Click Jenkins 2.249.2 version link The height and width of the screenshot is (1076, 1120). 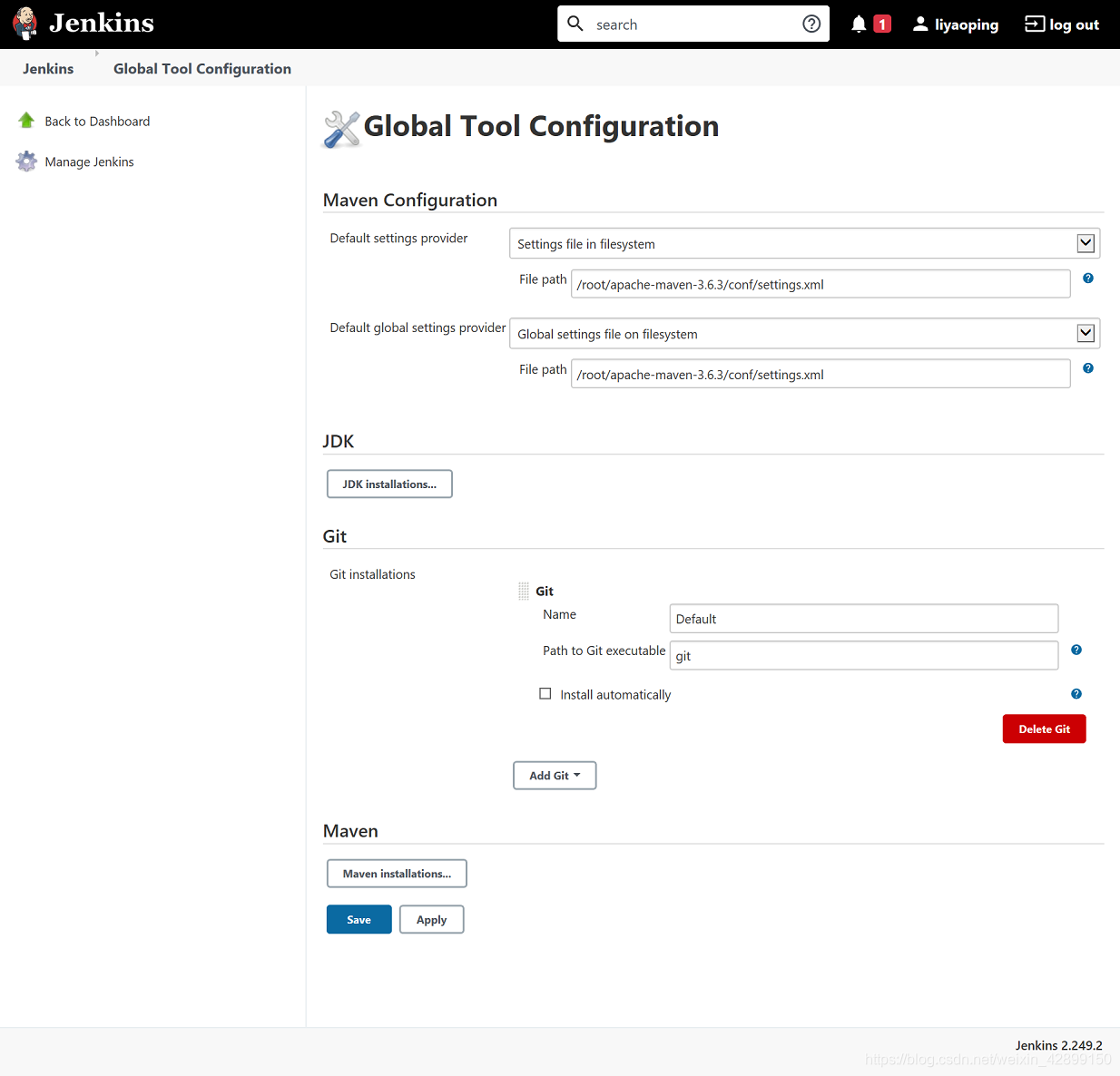click(1058, 1045)
